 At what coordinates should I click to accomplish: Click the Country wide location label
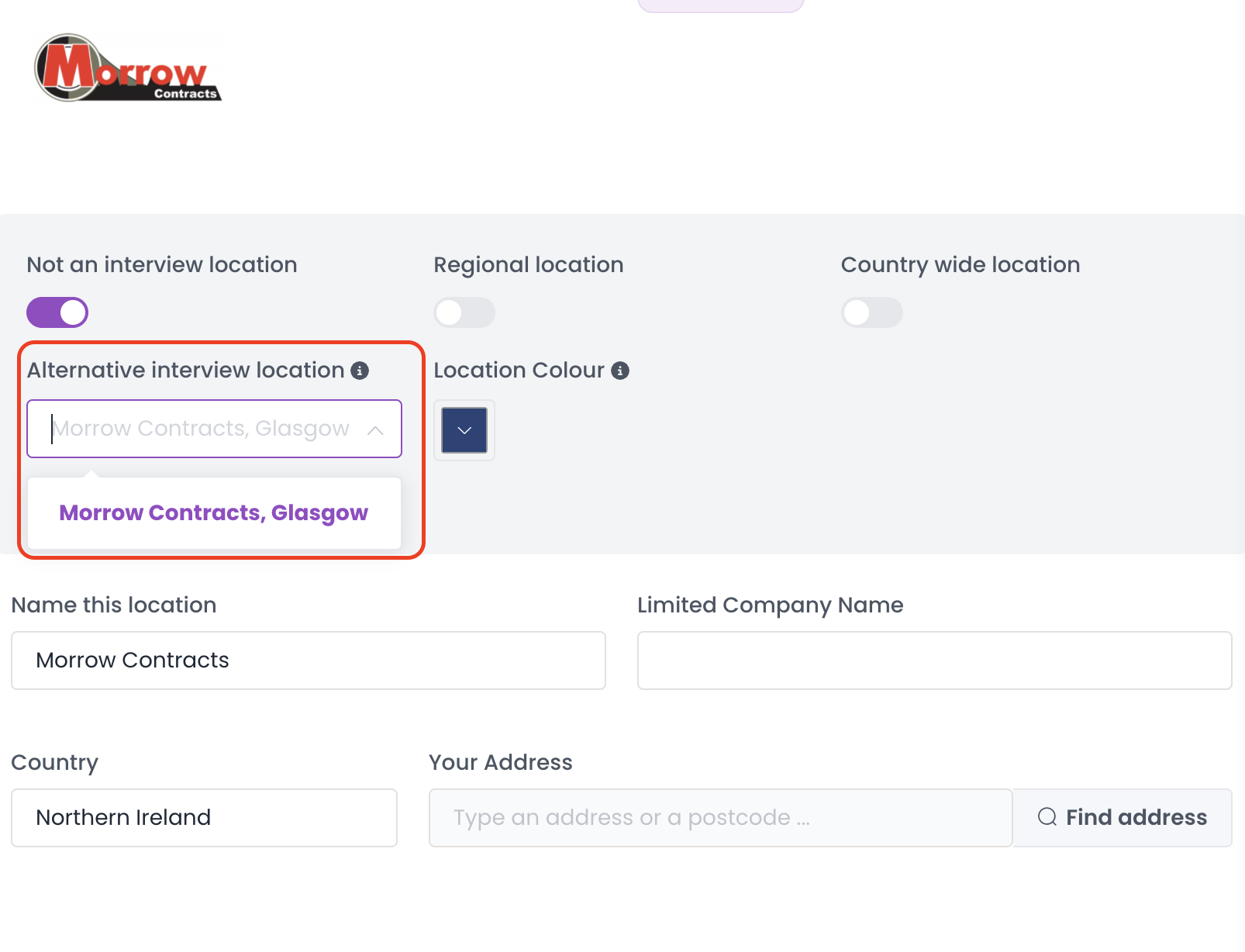[960, 265]
